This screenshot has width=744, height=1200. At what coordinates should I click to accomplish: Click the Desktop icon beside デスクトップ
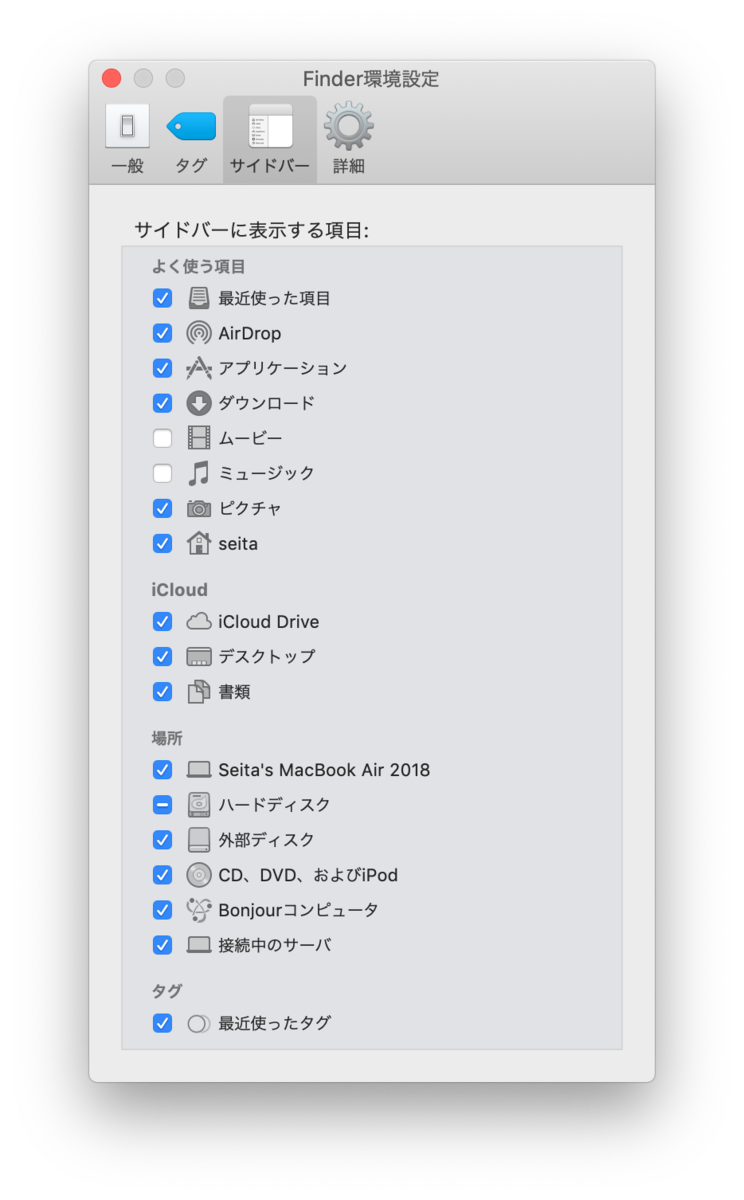[x=199, y=656]
